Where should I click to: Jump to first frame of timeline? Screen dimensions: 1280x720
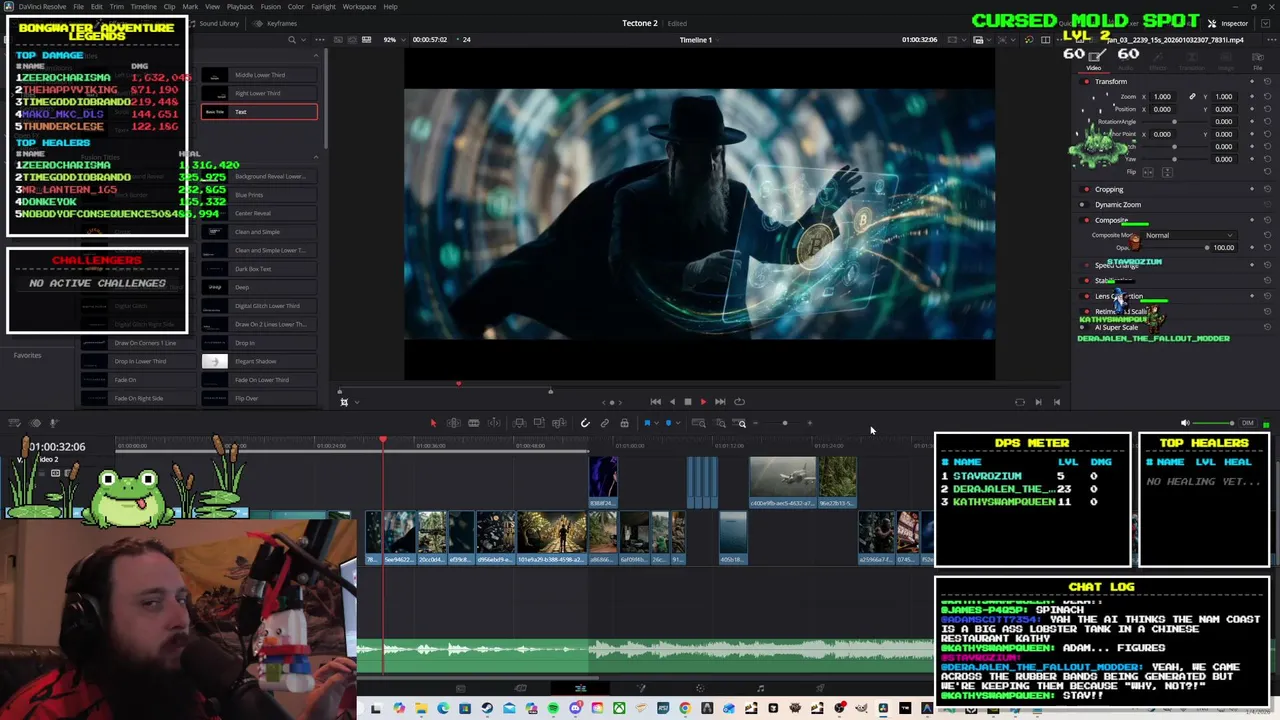tap(655, 402)
